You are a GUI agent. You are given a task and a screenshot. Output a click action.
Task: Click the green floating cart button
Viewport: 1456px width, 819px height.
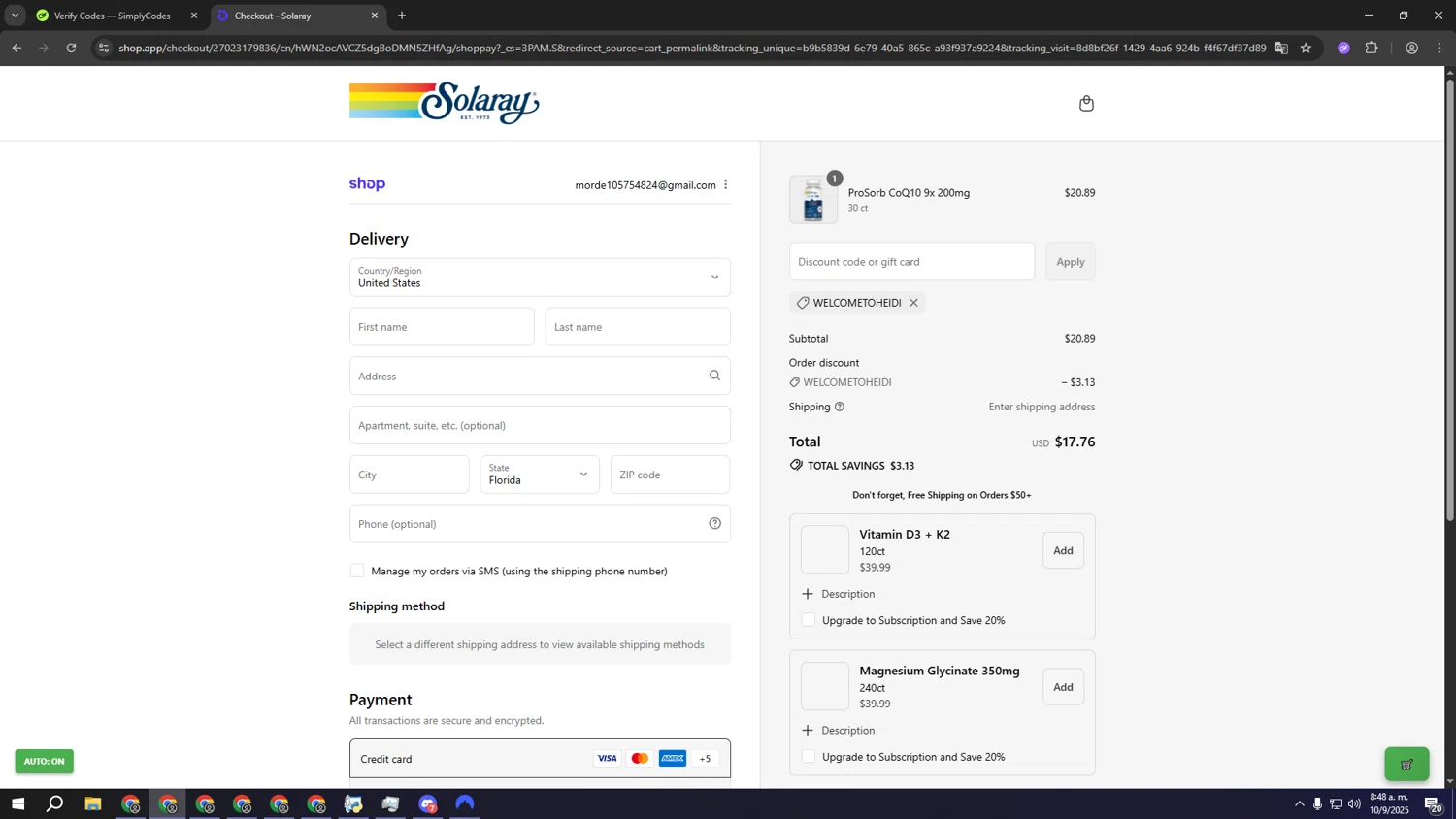coord(1406,764)
